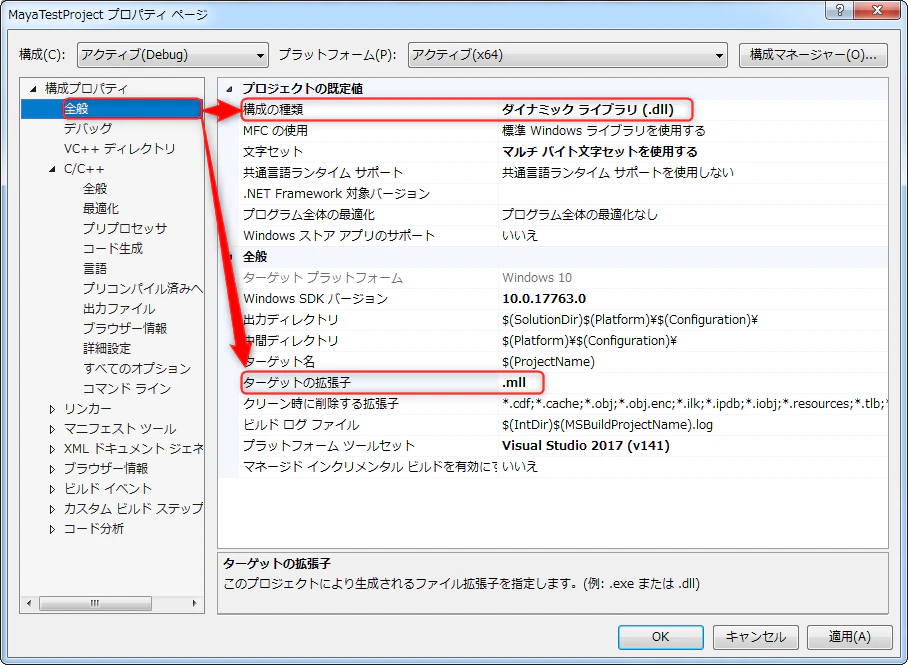
Task: Select プリコンパイル済みヘッダー tree item
Action: (142, 288)
